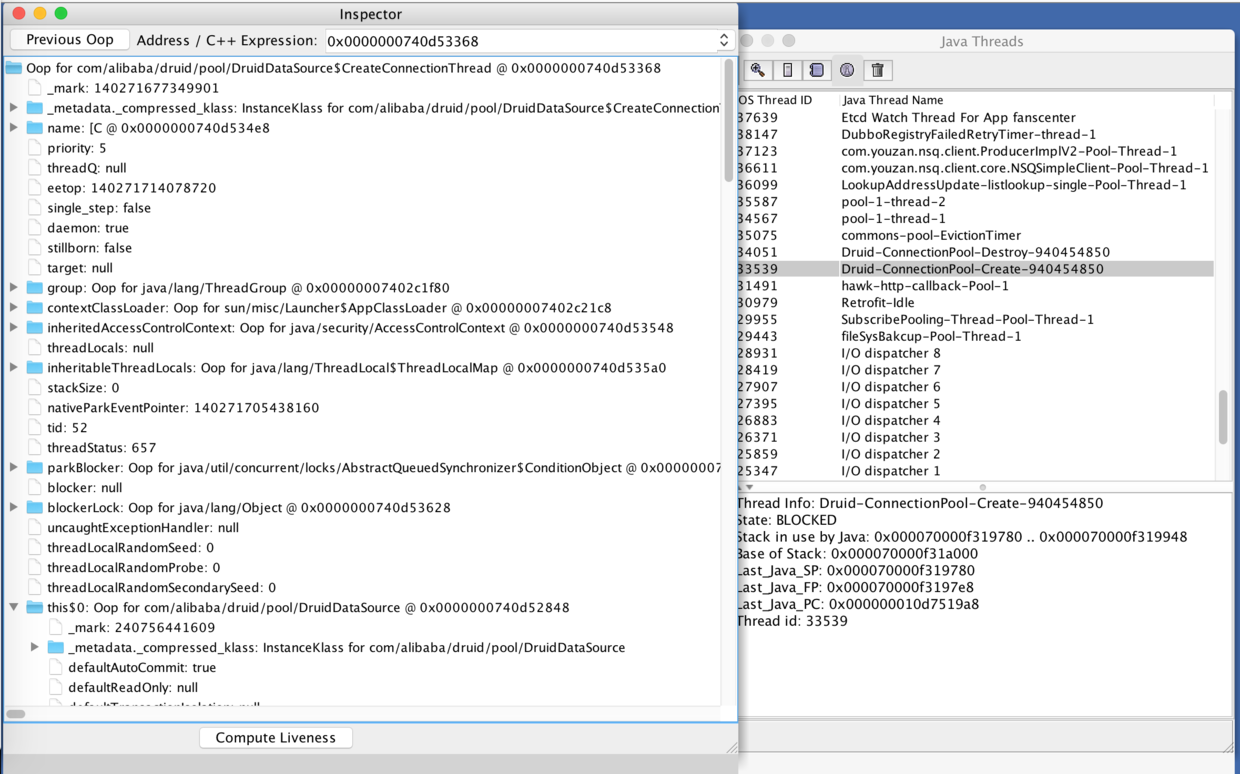
Task: Select the folder icon beside group ThreadGroup entry
Action: [35, 288]
